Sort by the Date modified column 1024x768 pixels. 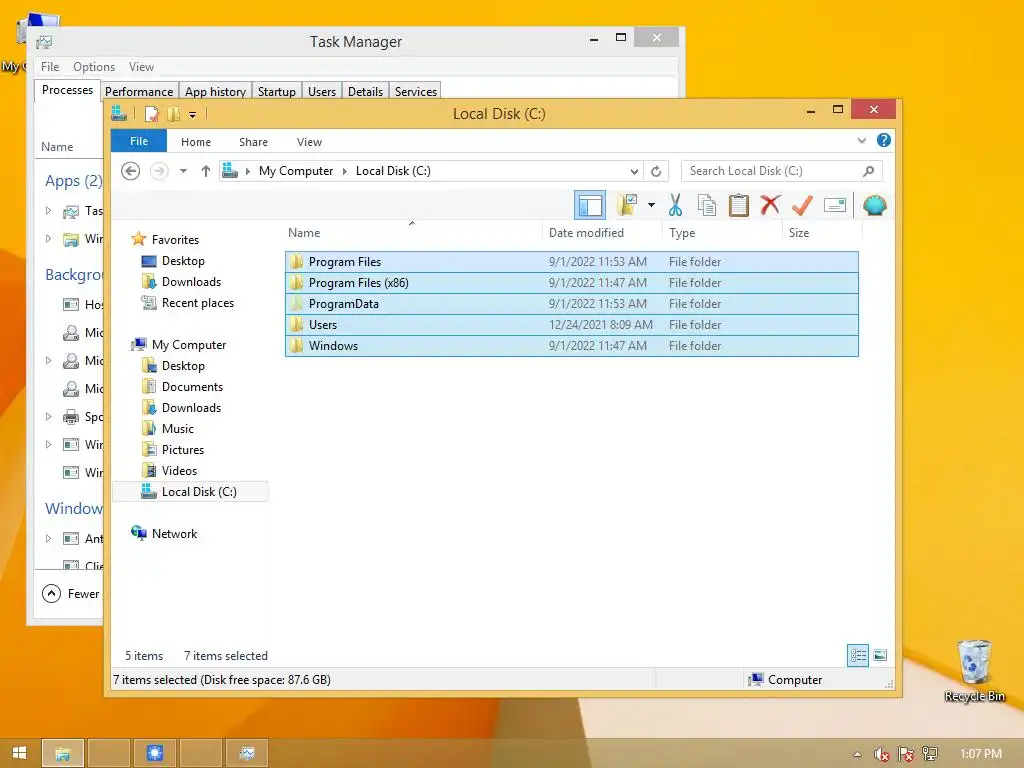(602, 233)
